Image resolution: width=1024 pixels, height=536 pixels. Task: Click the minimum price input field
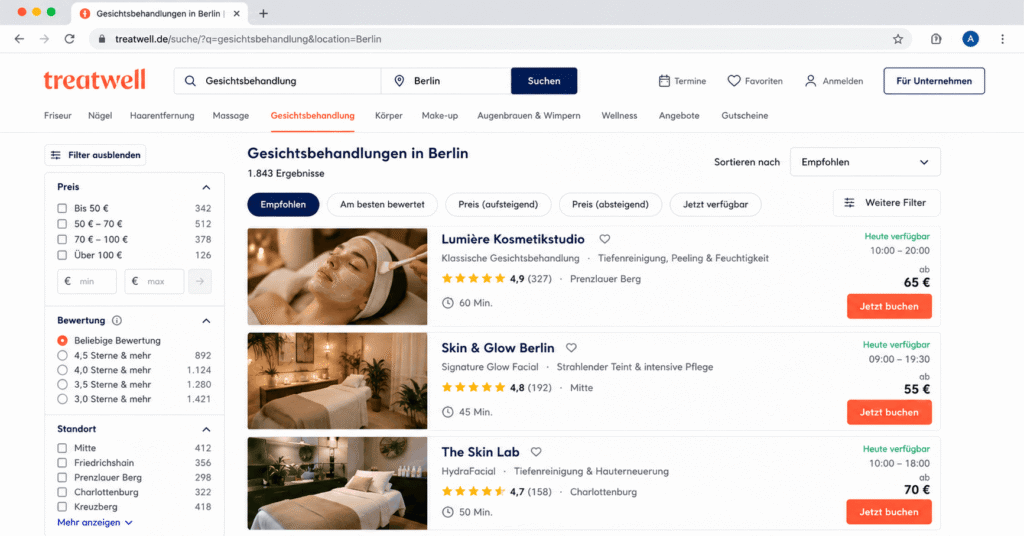(x=87, y=281)
